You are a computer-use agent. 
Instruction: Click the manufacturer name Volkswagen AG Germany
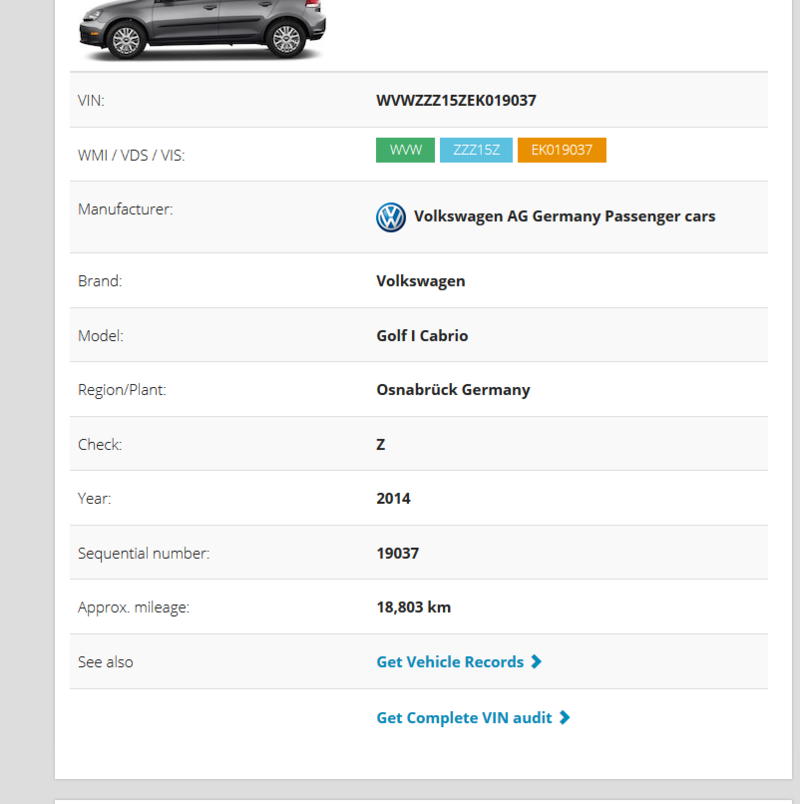[x=564, y=216]
